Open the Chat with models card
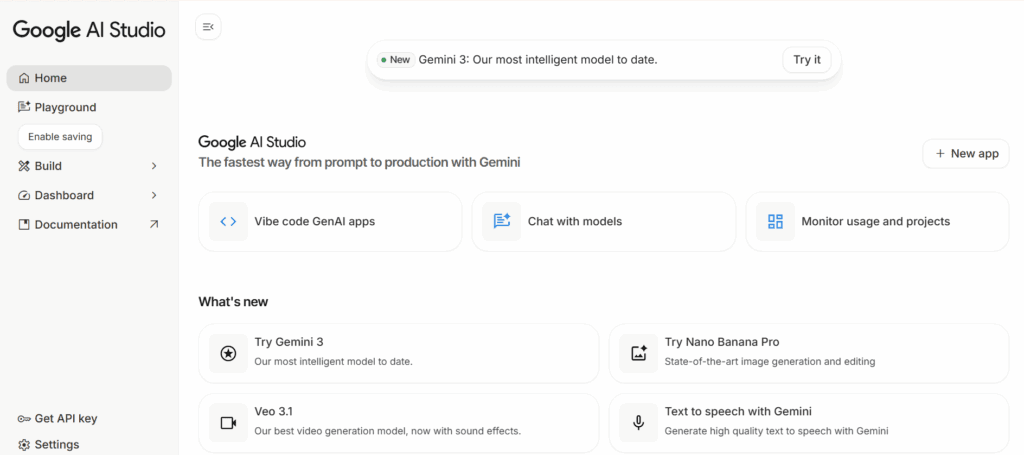This screenshot has width=1024, height=455. [x=603, y=221]
